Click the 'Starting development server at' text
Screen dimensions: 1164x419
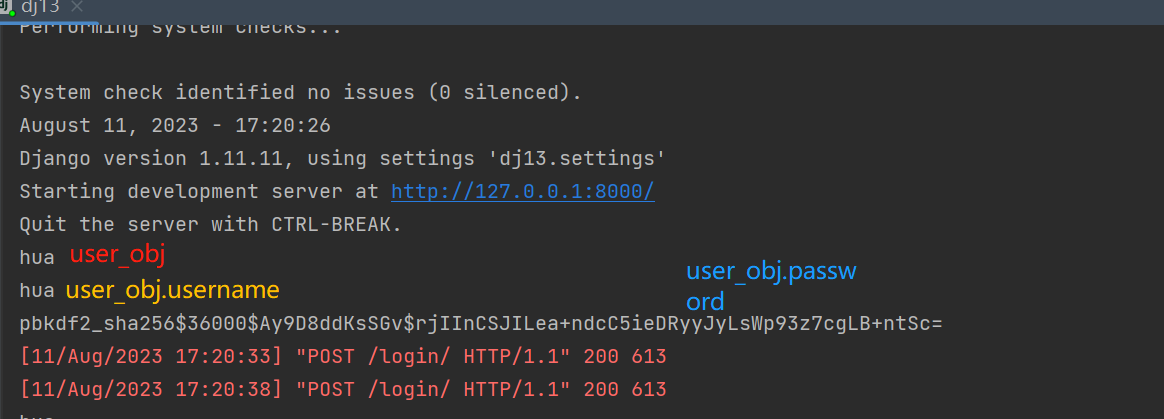(199, 191)
